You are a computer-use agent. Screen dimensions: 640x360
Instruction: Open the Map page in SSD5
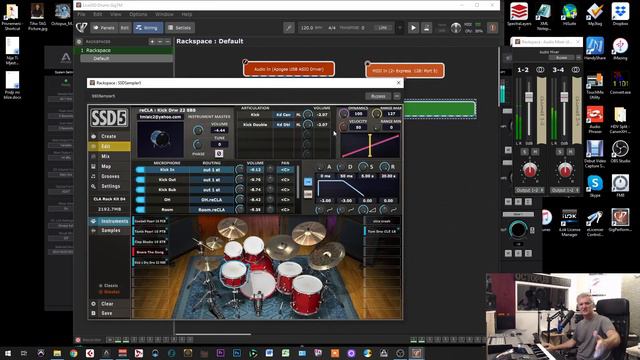[x=109, y=167]
